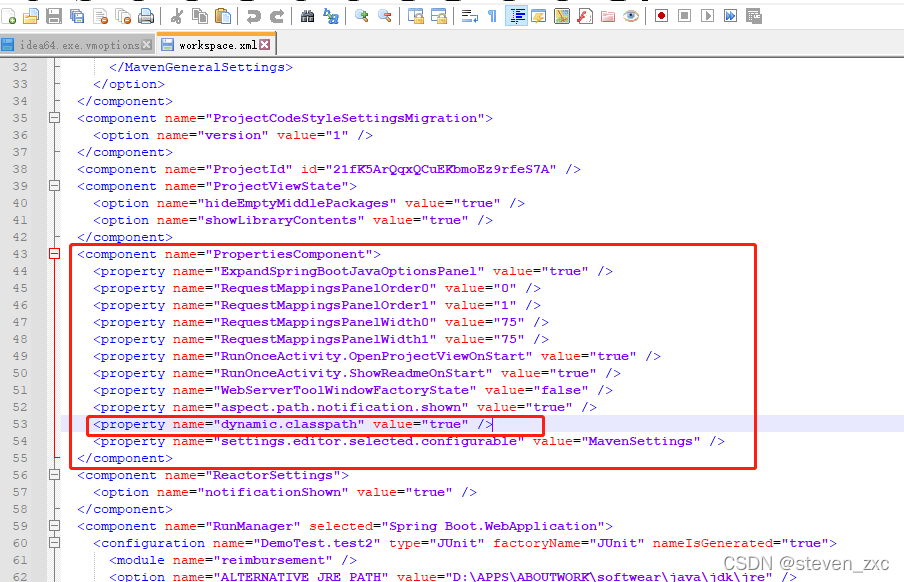Collapse the ProjectViewState component fold
The image size is (904, 582).
pos(54,186)
